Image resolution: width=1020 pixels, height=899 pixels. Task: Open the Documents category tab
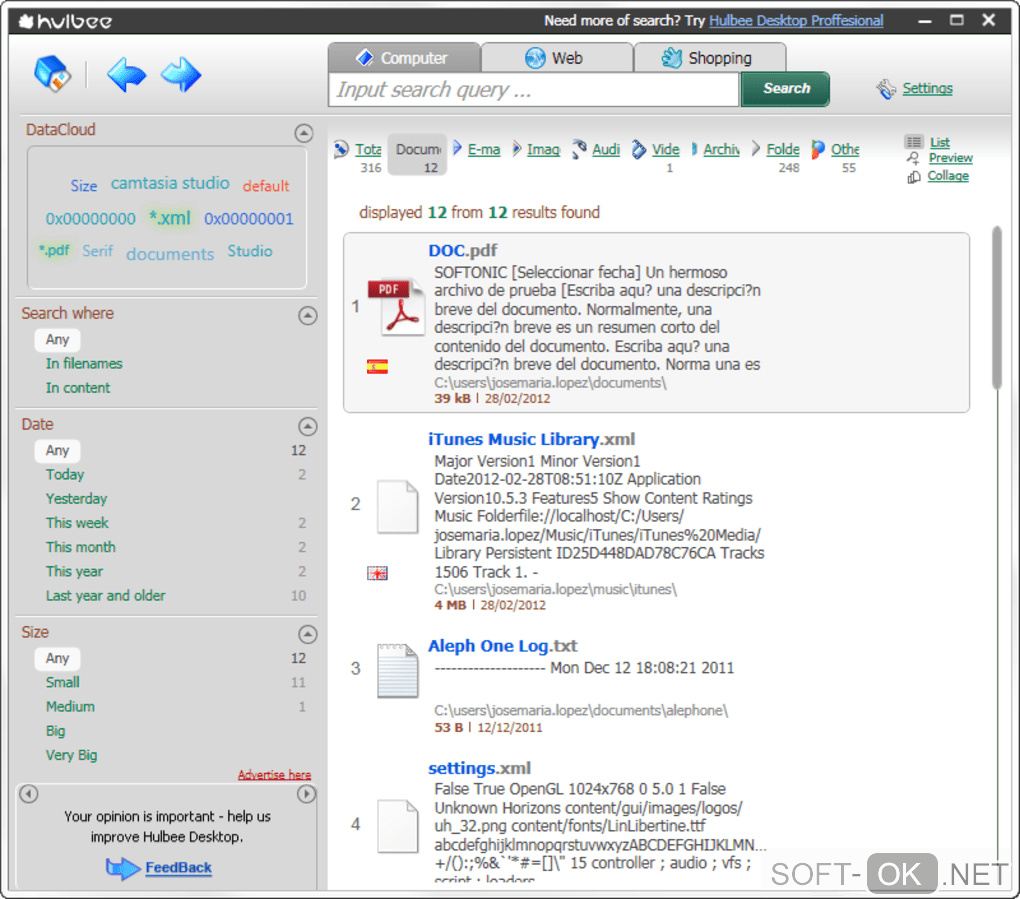418,155
